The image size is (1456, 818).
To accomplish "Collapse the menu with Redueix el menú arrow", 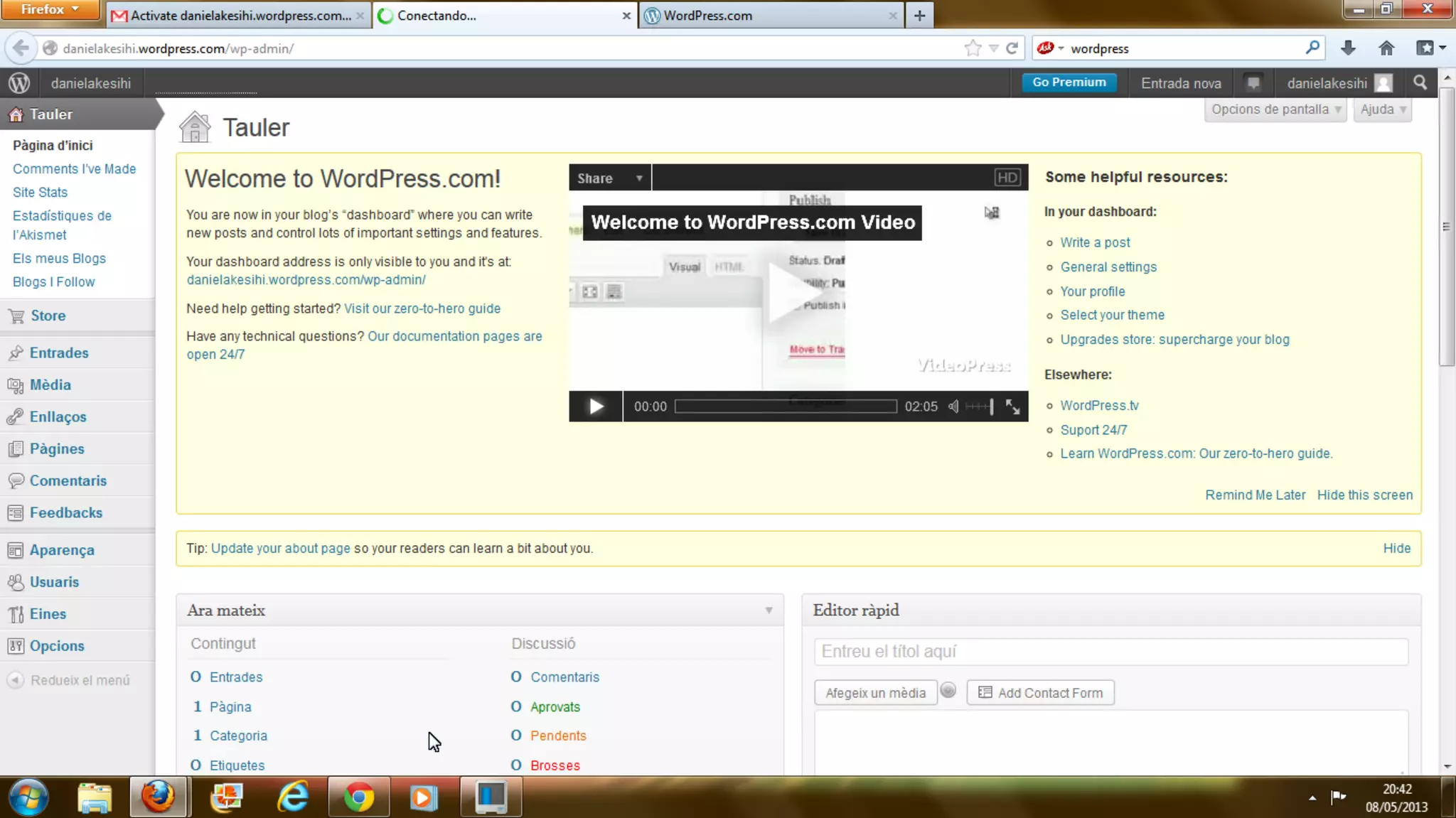I will 16,680.
